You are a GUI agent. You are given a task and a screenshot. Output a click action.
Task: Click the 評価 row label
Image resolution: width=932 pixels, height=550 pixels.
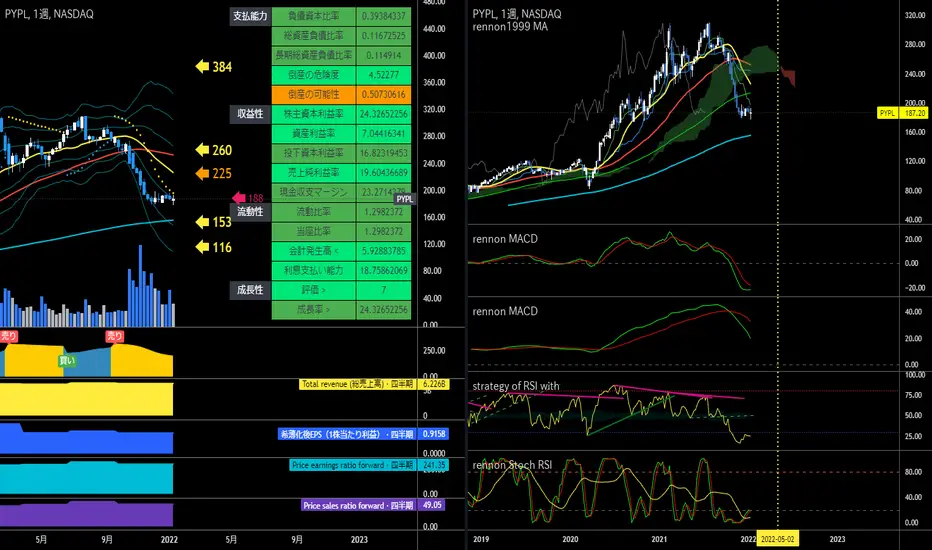tap(314, 290)
